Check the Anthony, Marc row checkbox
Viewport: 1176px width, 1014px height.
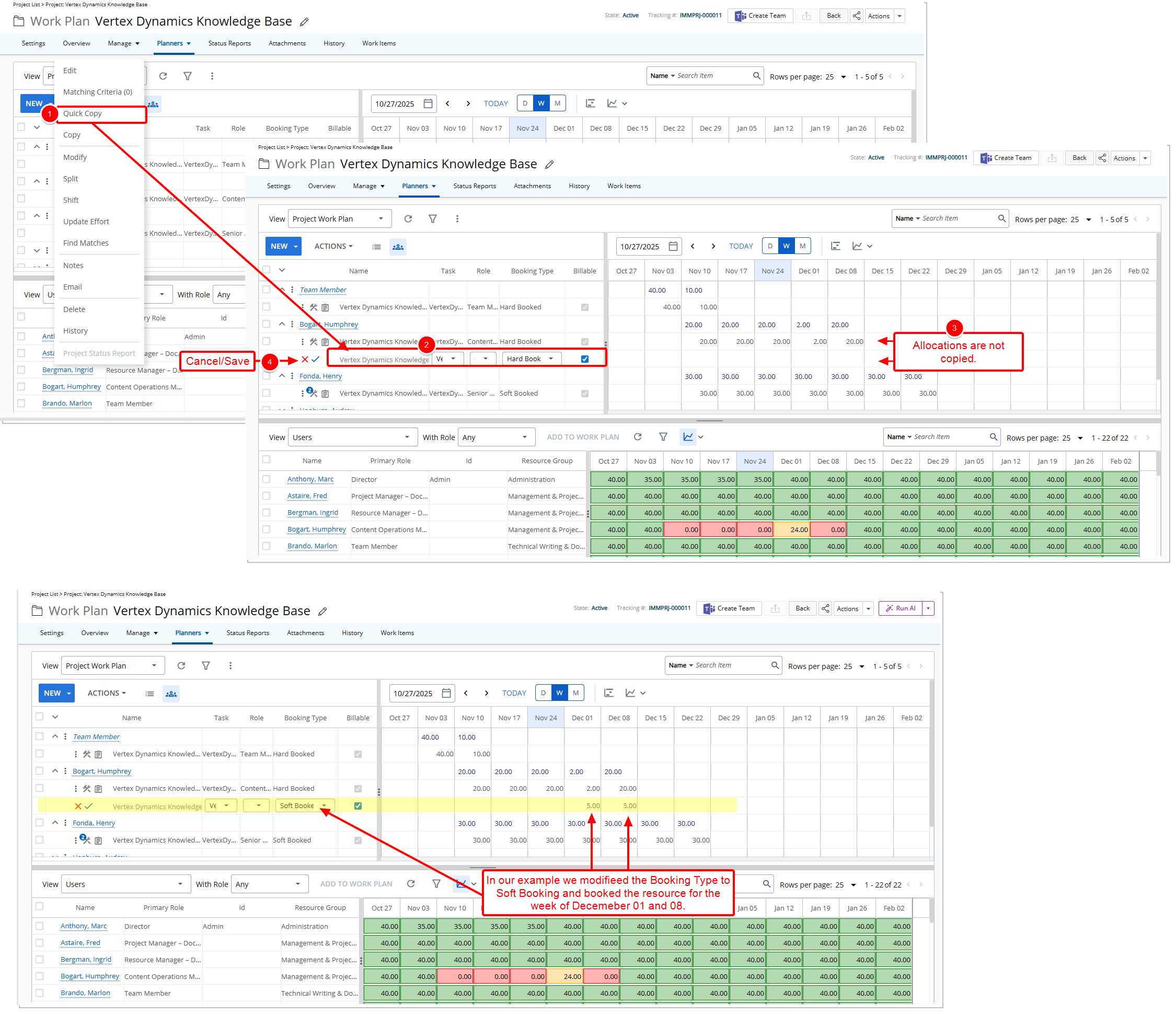39,926
